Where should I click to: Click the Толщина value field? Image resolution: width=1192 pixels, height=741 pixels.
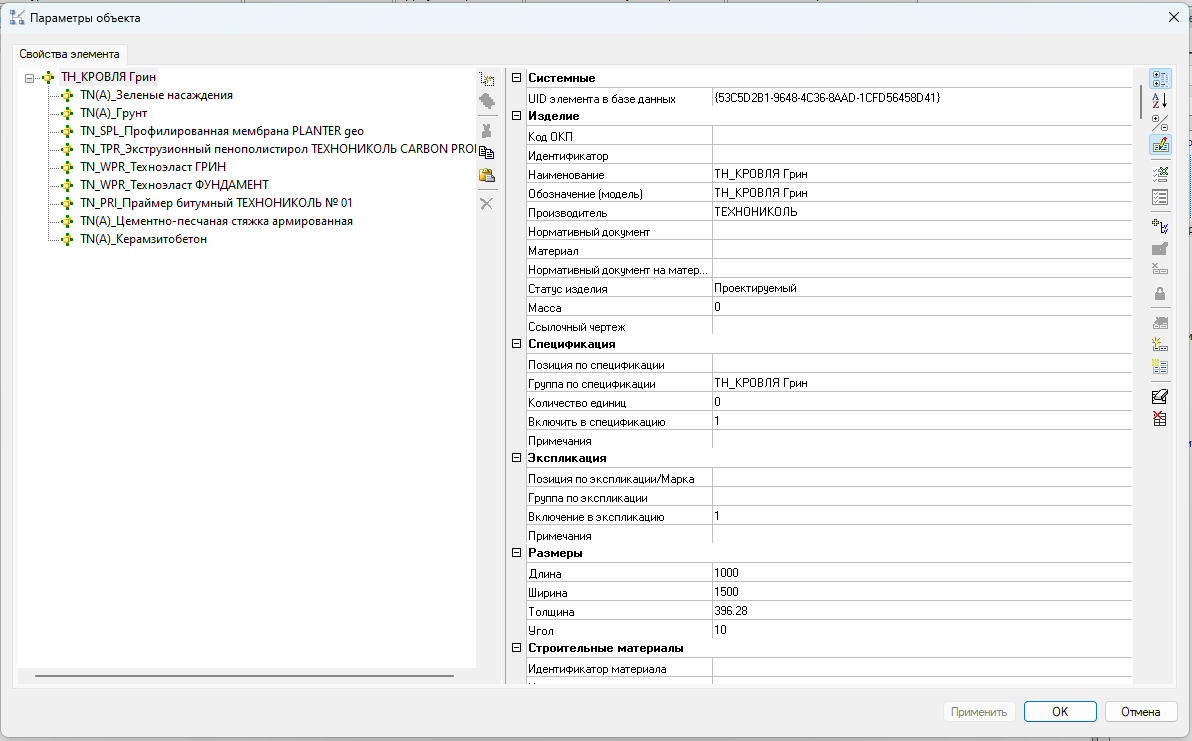point(920,611)
